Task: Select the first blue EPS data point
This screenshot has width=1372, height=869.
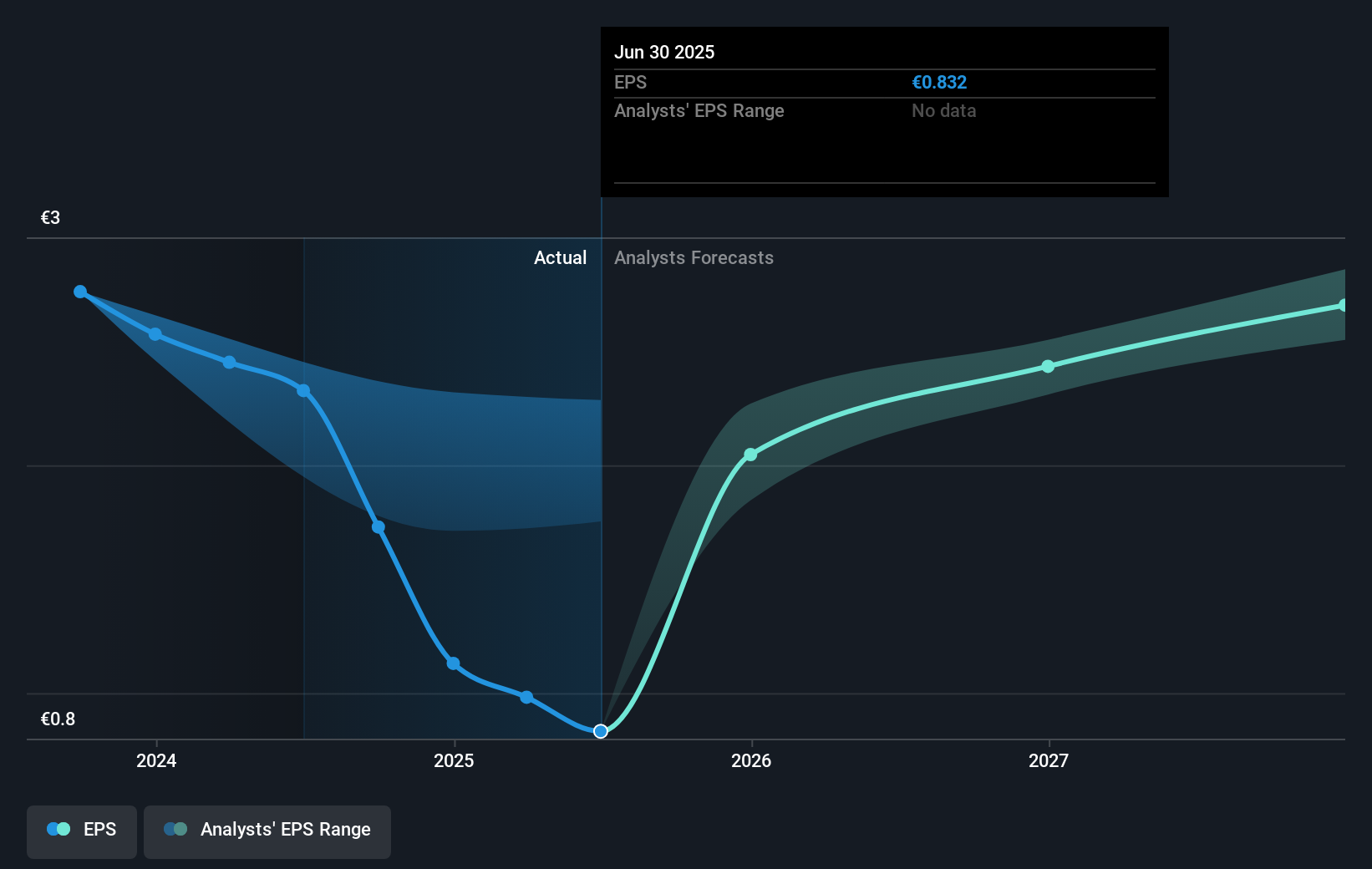Action: click(79, 291)
